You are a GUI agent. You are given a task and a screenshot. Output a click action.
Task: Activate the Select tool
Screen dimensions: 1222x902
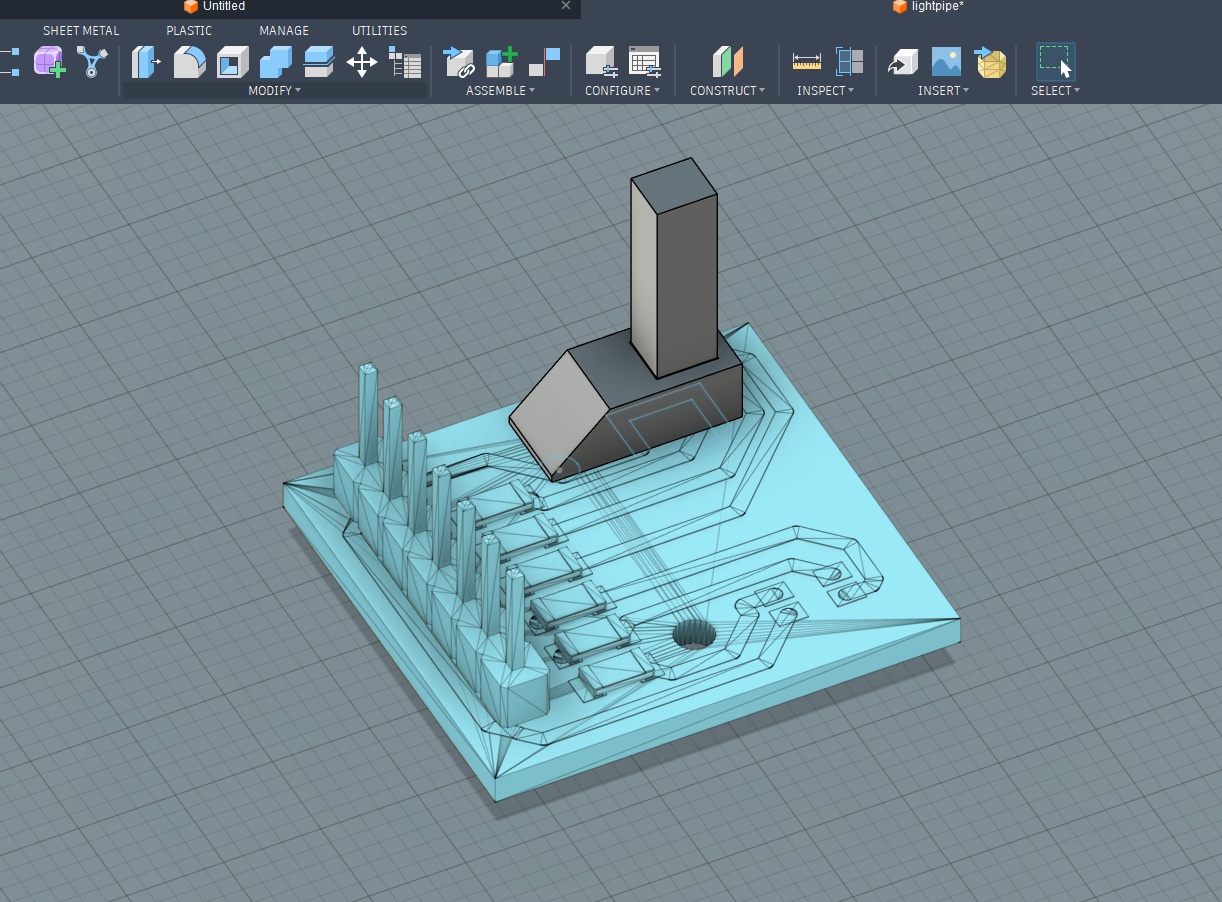[1055, 62]
